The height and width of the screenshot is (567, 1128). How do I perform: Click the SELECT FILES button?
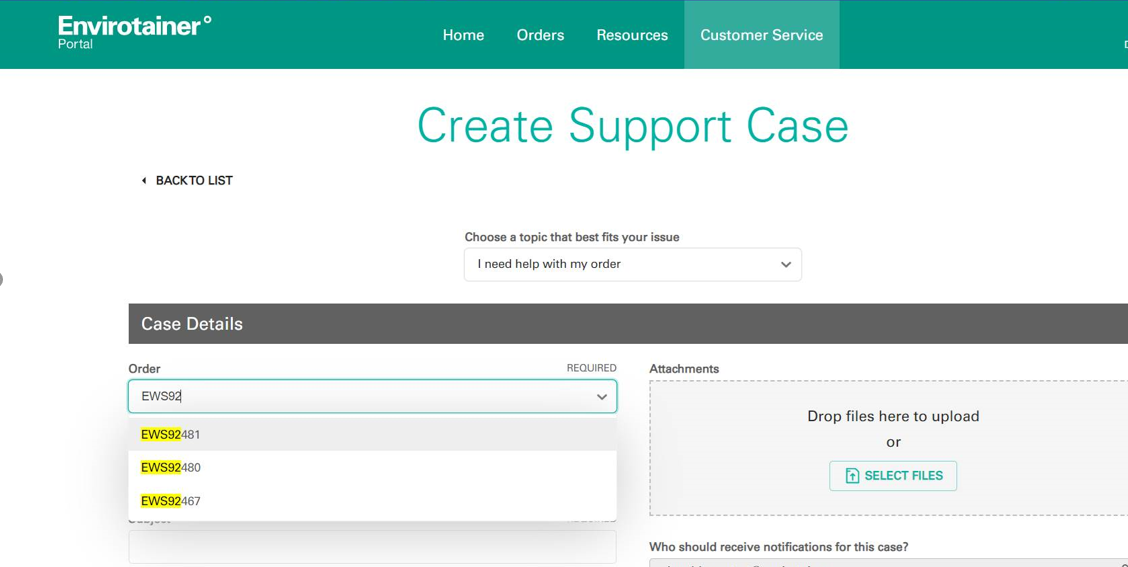[893, 476]
